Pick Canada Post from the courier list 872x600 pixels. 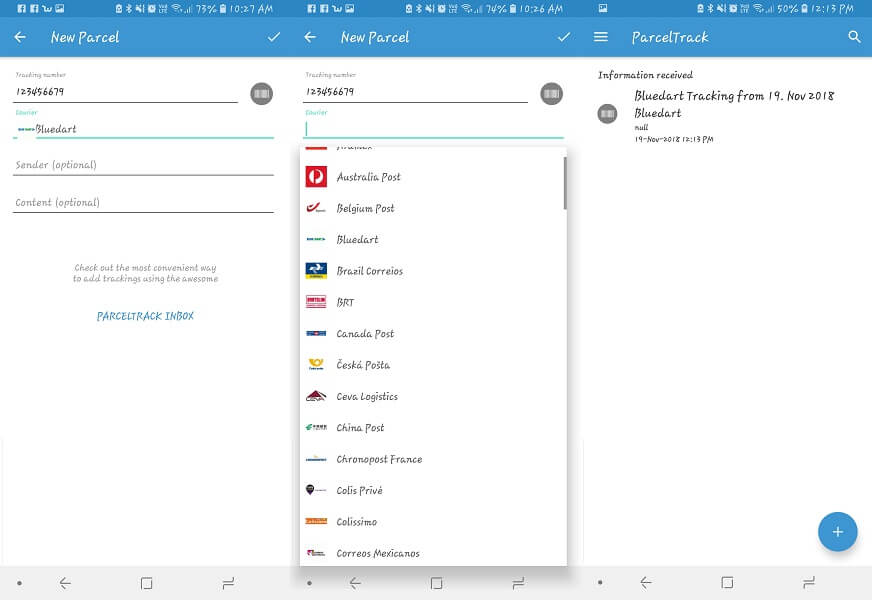433,334
